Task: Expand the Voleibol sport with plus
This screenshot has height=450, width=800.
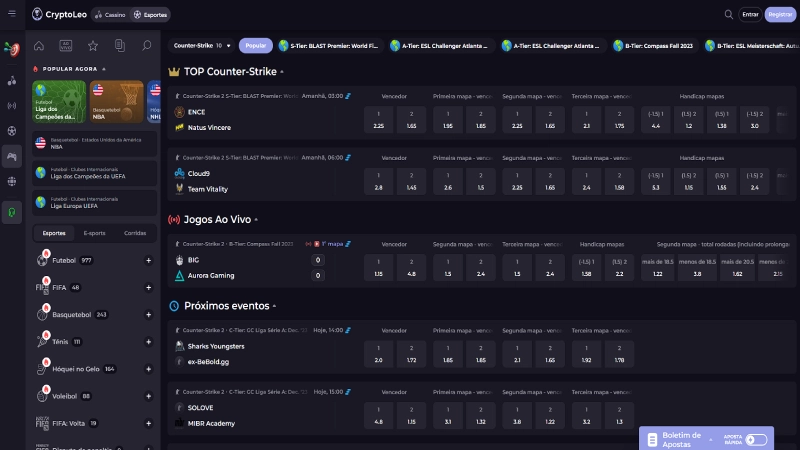Action: pyautogui.click(x=148, y=396)
